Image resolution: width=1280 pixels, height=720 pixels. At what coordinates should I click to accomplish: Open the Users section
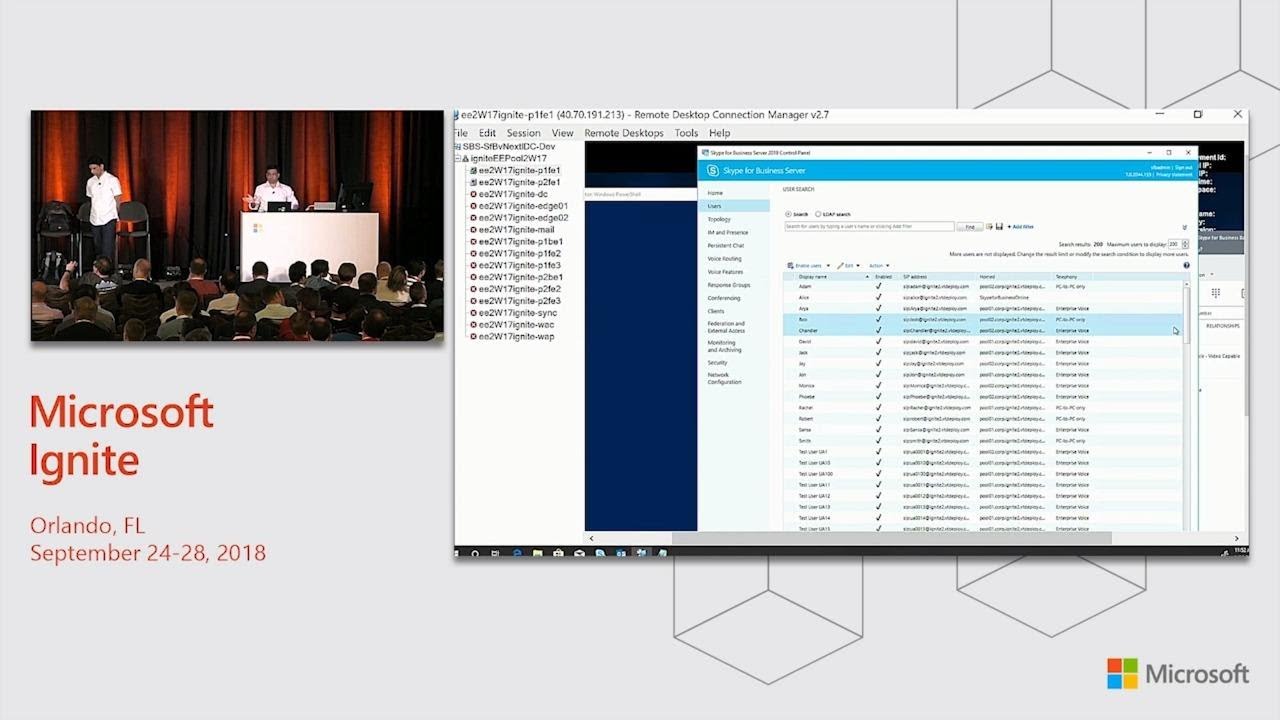[x=734, y=206]
